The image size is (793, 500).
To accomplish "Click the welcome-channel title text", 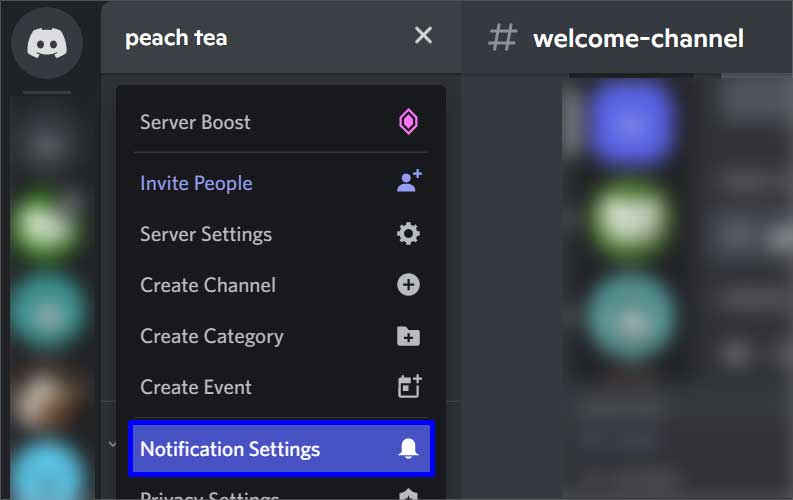I will (638, 38).
